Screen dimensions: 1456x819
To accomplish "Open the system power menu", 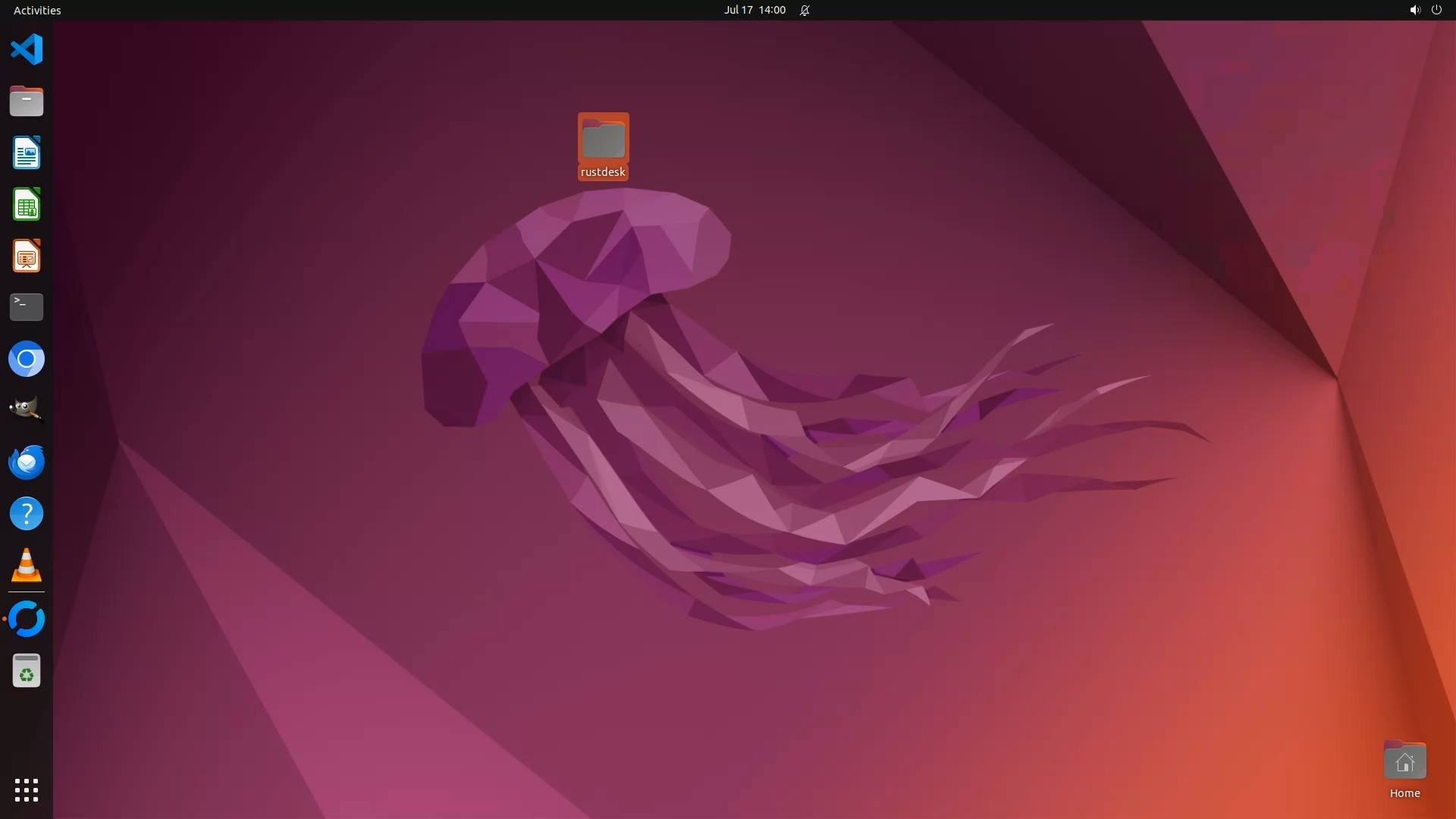I will 1436,10.
